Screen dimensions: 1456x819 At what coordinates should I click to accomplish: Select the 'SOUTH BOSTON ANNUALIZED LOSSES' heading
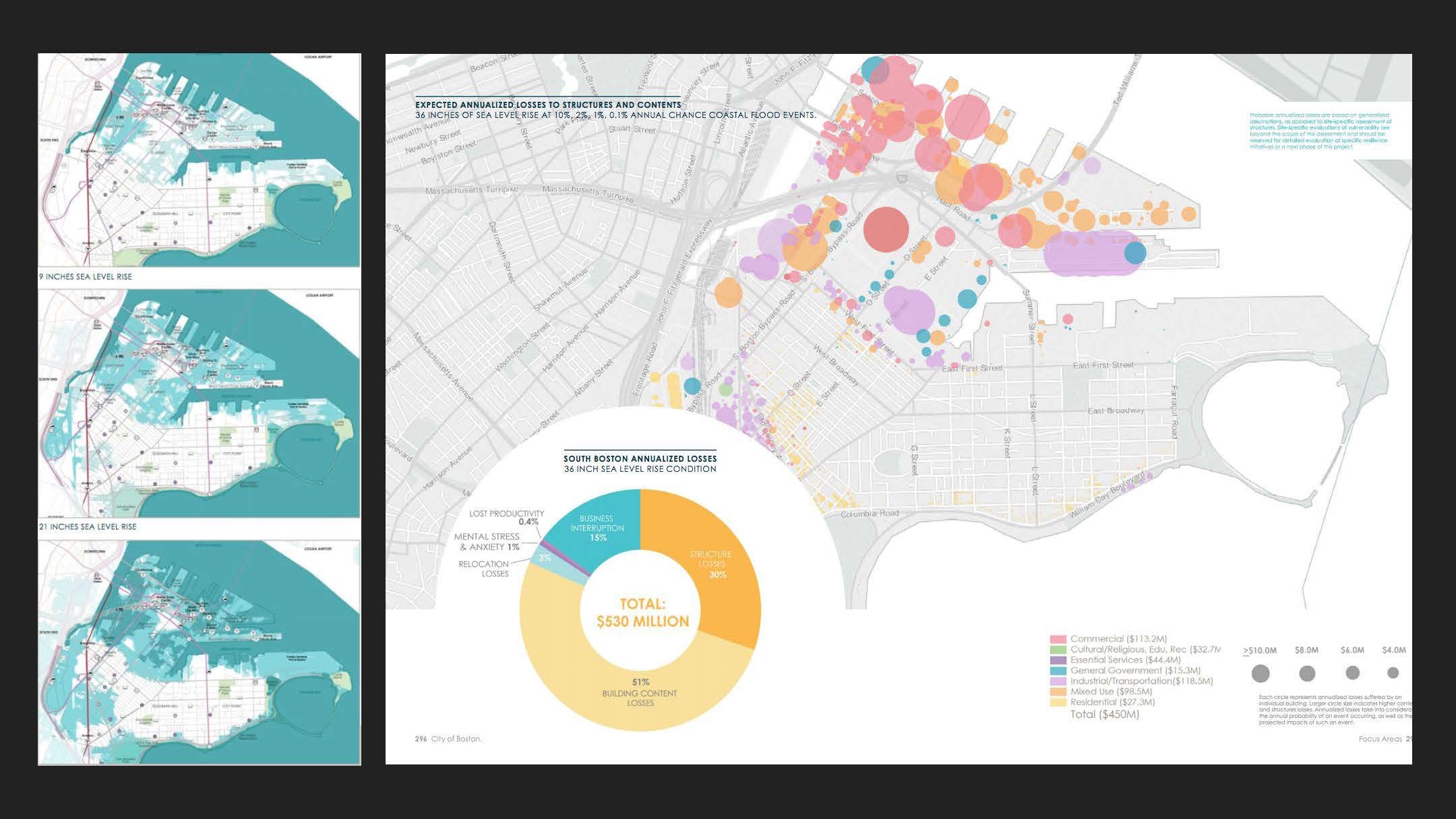click(640, 458)
